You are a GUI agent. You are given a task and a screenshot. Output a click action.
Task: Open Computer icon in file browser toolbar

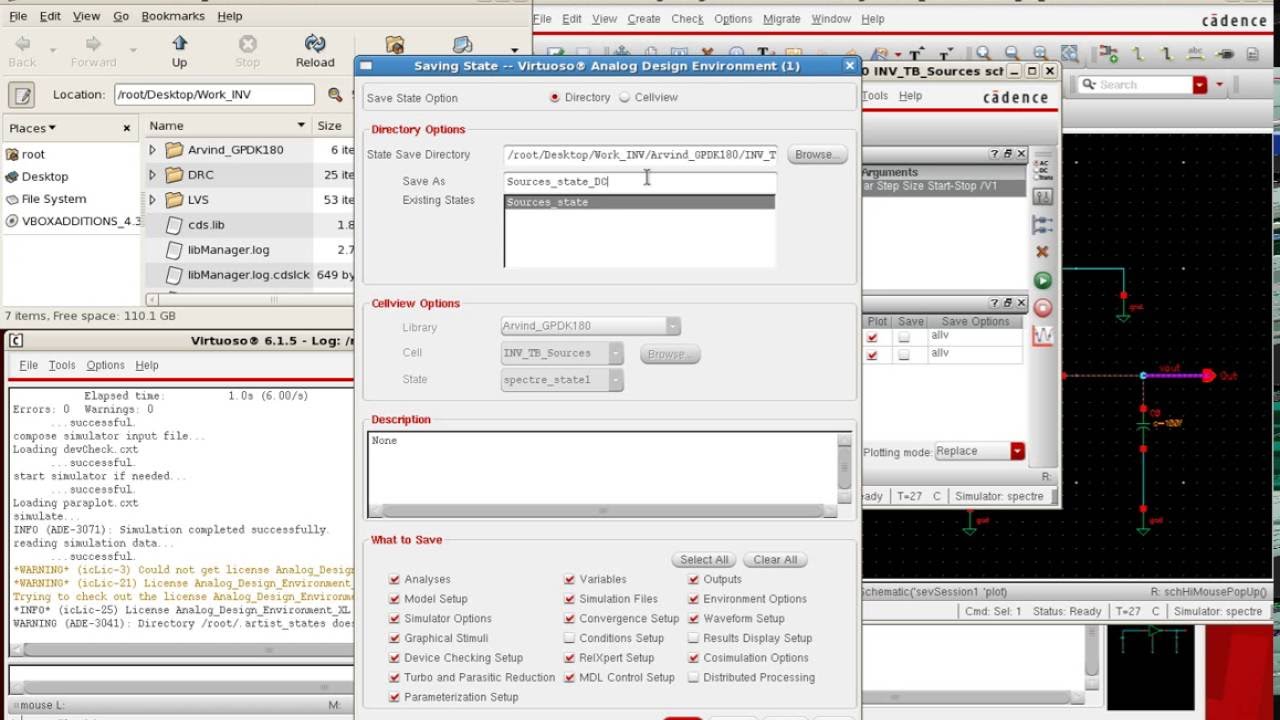pos(462,45)
